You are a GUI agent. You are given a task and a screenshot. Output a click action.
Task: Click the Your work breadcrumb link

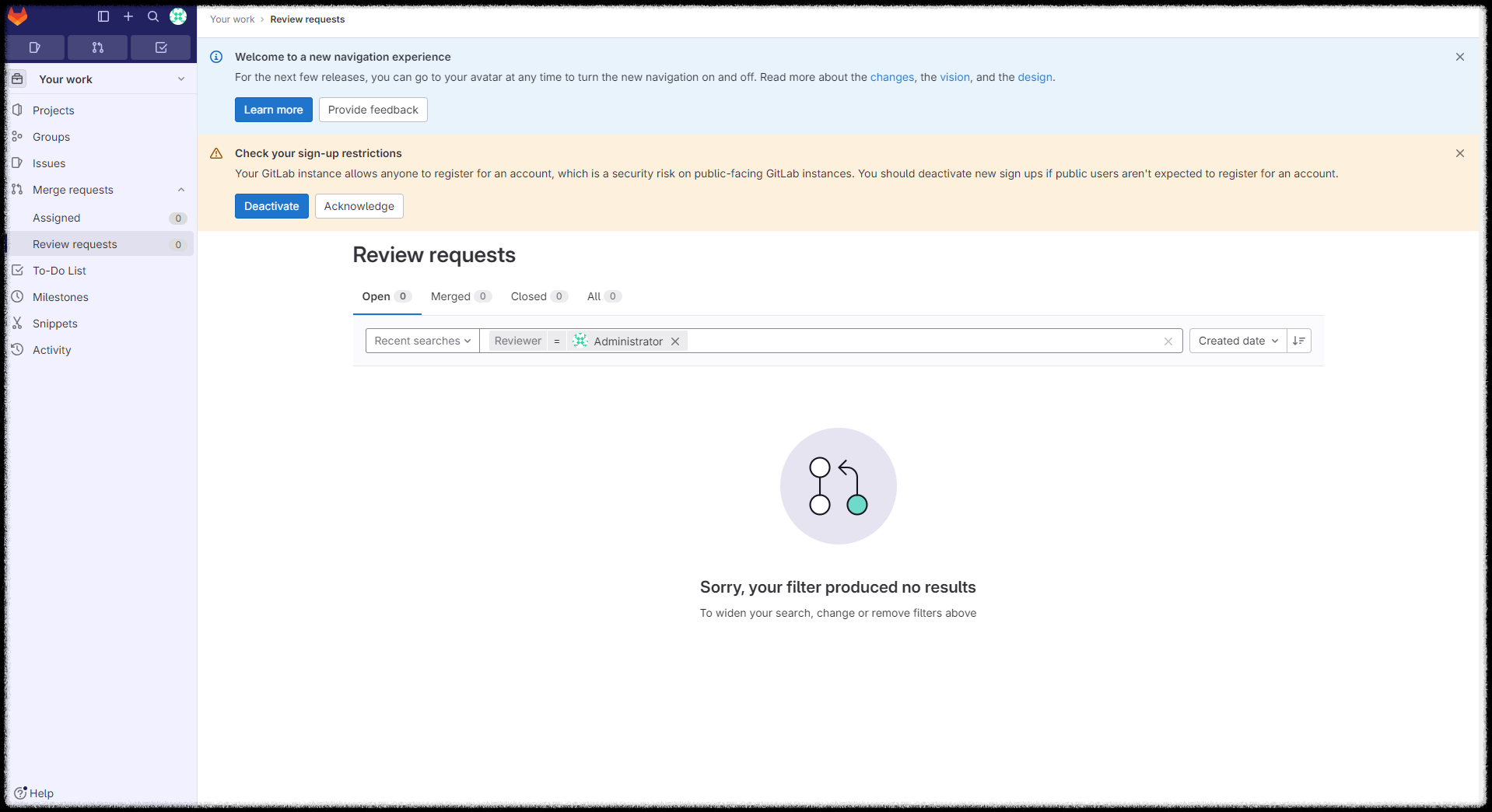click(x=232, y=19)
